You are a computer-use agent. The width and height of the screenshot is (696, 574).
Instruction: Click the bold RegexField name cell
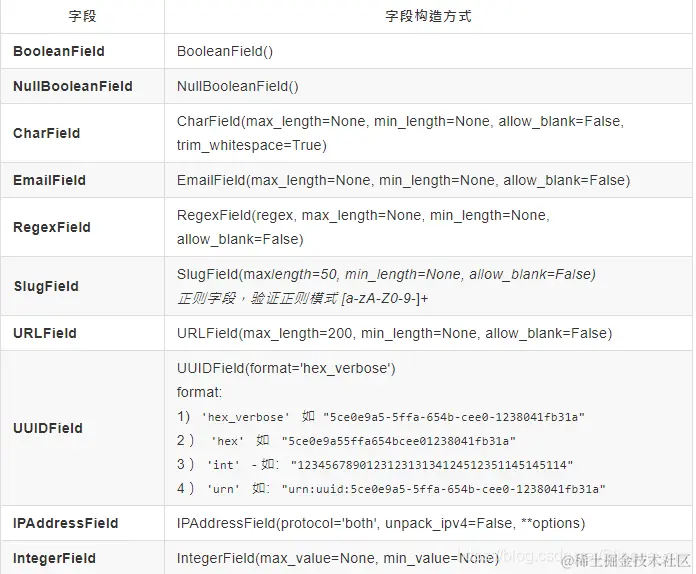[x=52, y=227]
